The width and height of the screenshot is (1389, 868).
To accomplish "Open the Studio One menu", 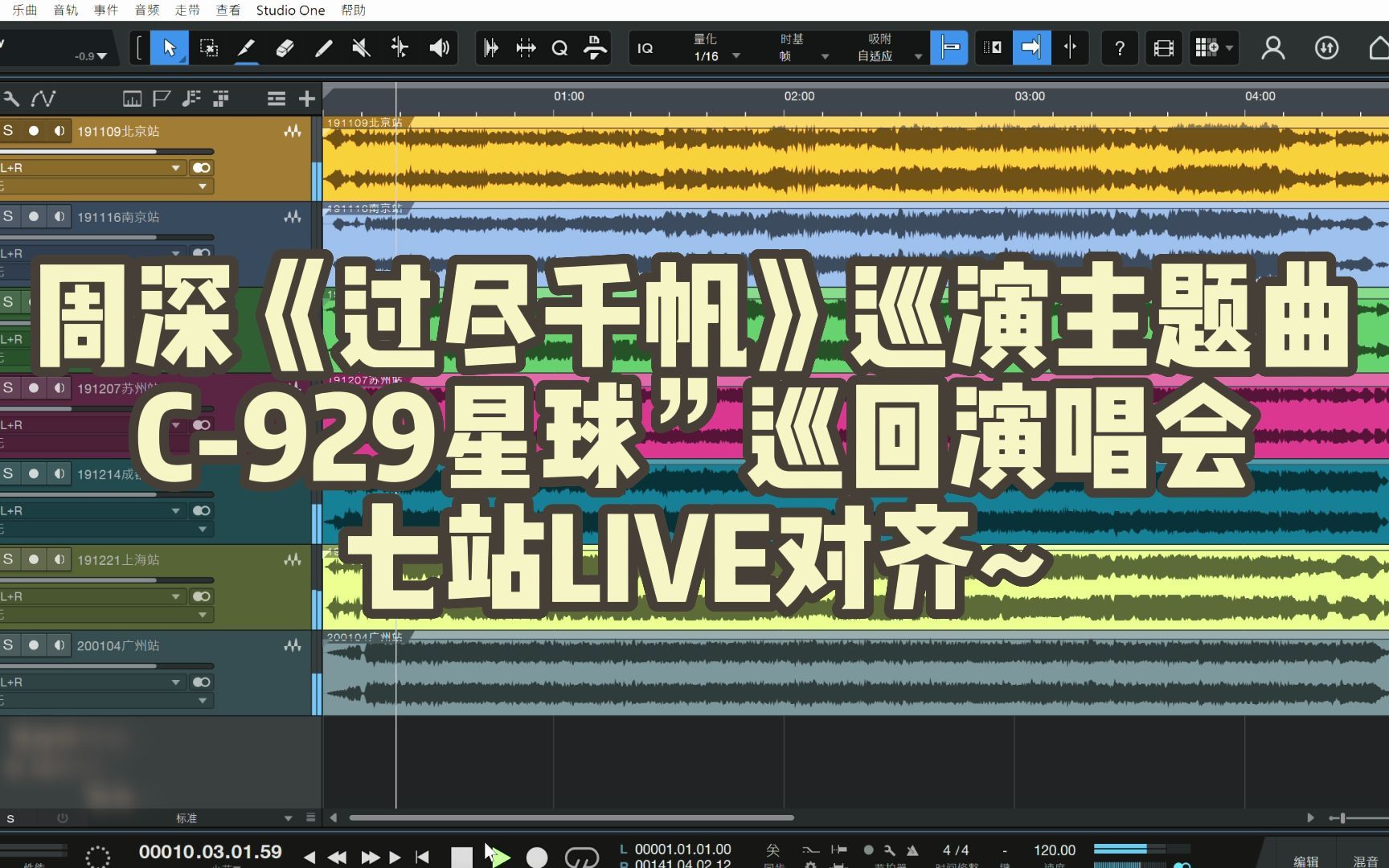I will 290,10.
